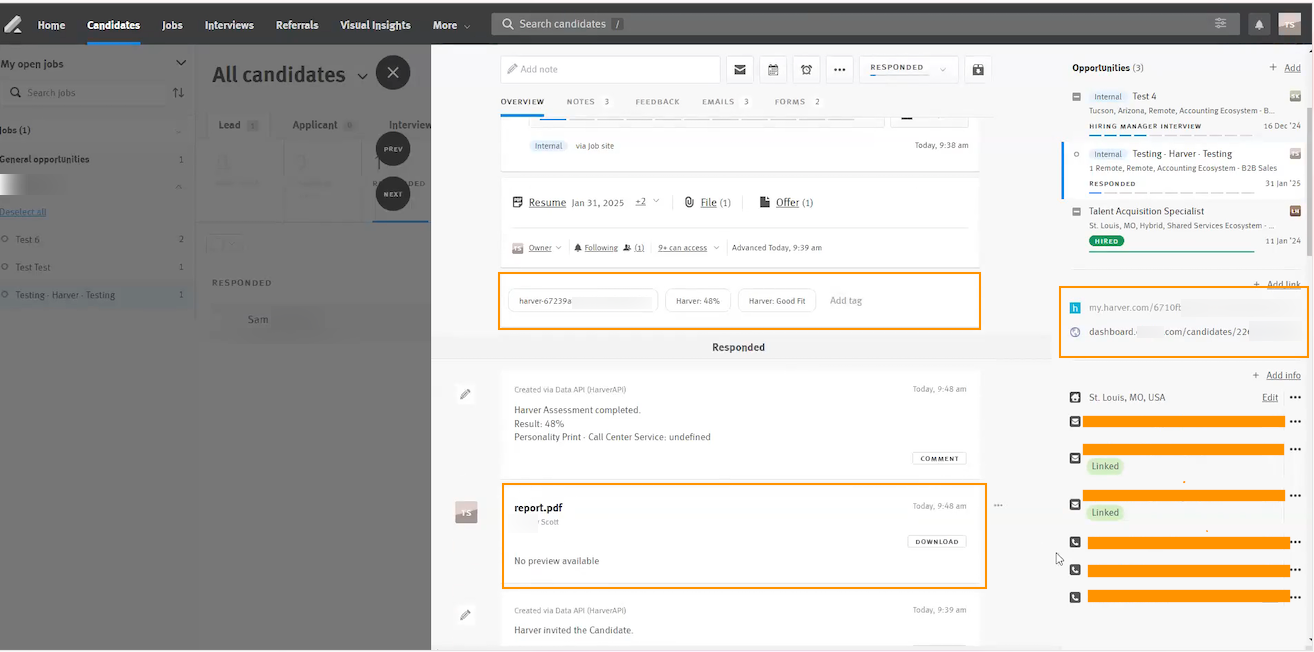Open the user avatar in top bar
Screen dimensions: 1314x652
[1289, 25]
